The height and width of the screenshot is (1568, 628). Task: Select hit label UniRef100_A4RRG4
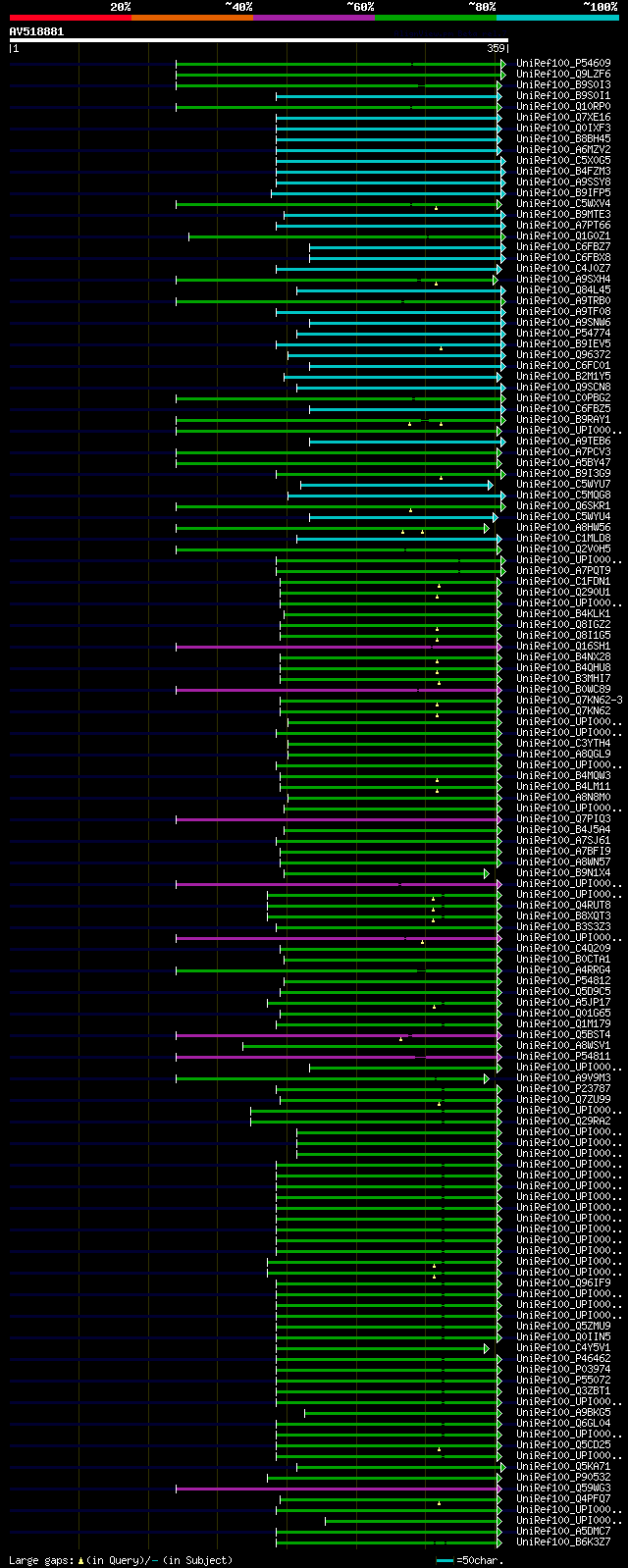pos(563,969)
